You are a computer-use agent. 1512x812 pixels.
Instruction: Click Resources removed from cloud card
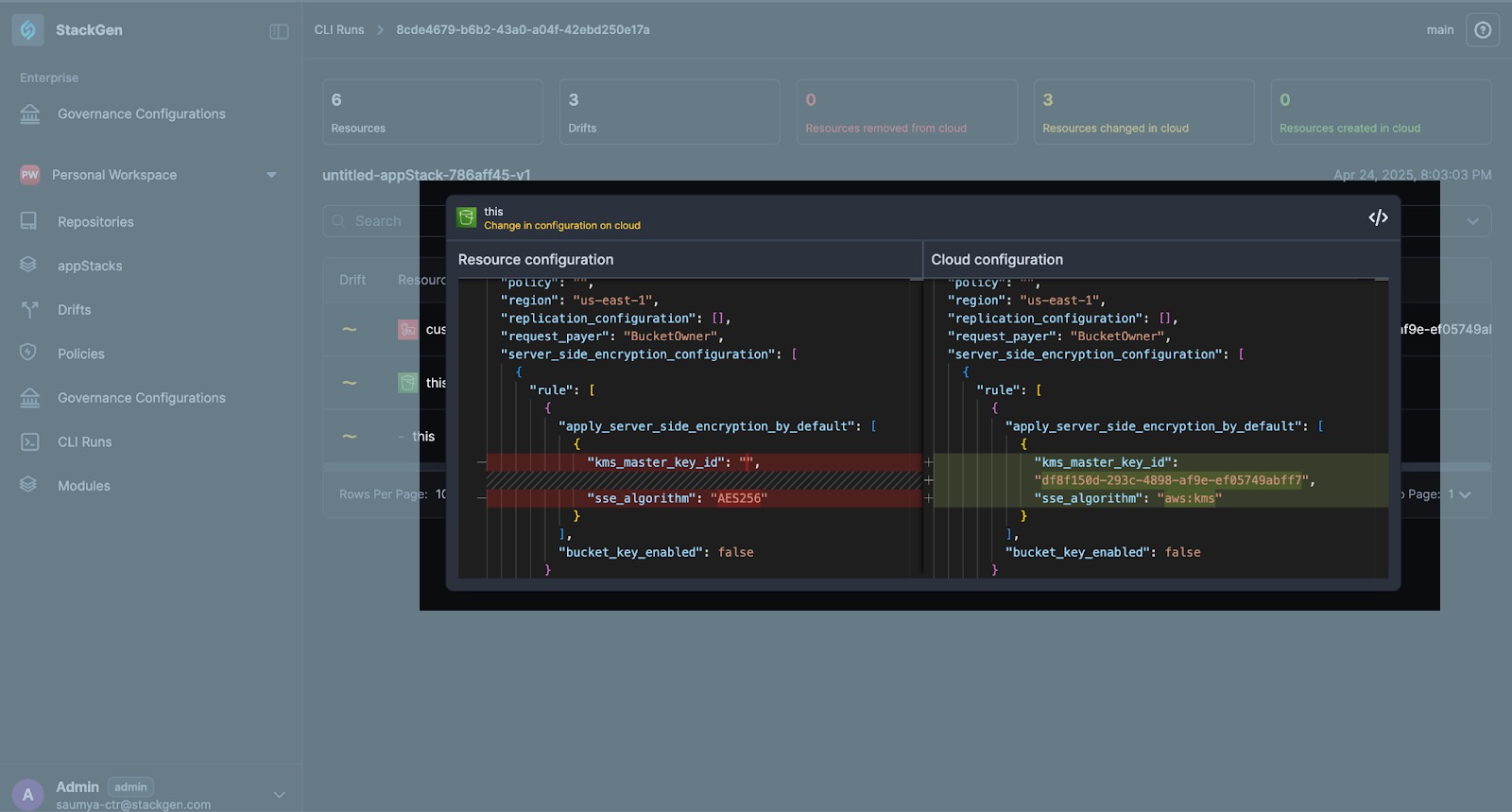907,112
